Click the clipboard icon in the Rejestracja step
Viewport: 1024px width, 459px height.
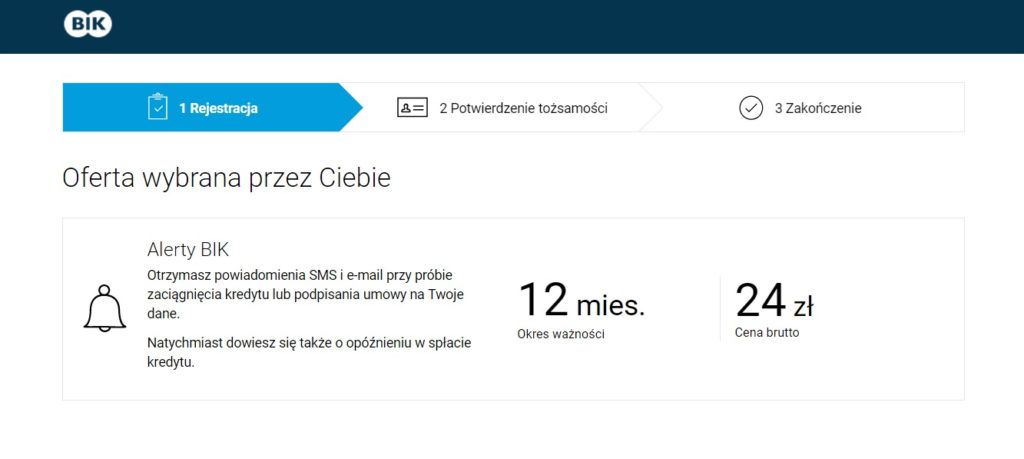157,107
